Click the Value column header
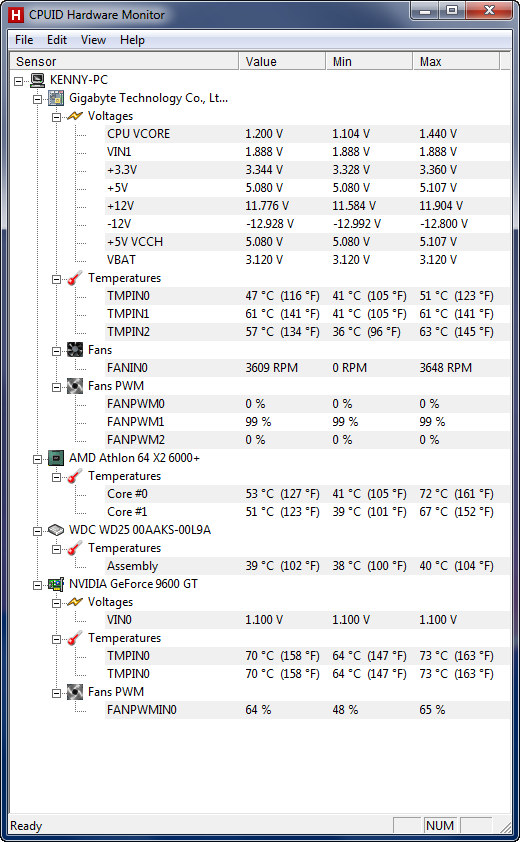This screenshot has height=842, width=520. click(x=282, y=61)
